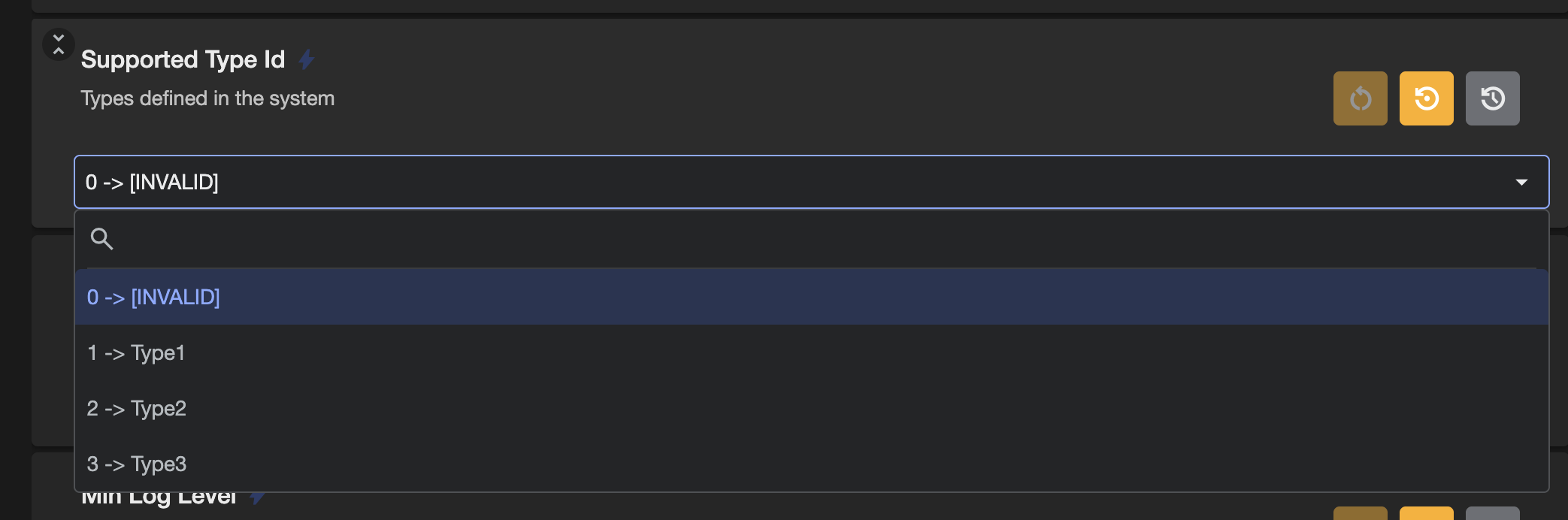Click lightning bolt beside Min Log Level
Image resolution: width=1568 pixels, height=520 pixels.
click(257, 498)
